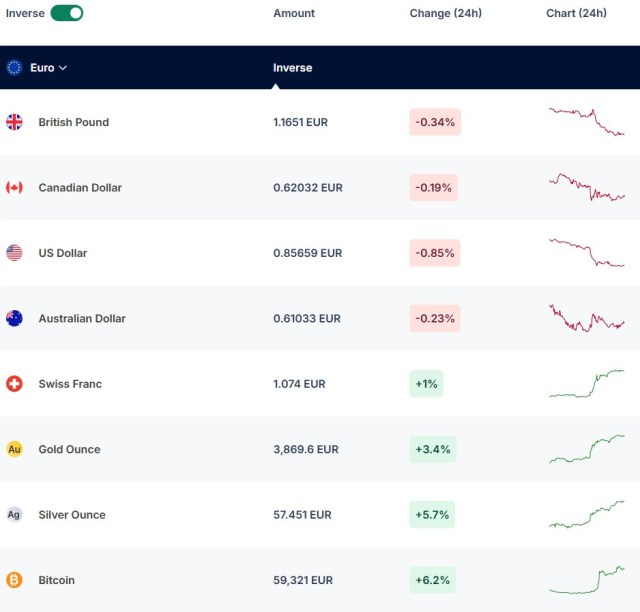Click the Bitcoin logo icon
The image size is (640, 612).
pyautogui.click(x=14, y=580)
